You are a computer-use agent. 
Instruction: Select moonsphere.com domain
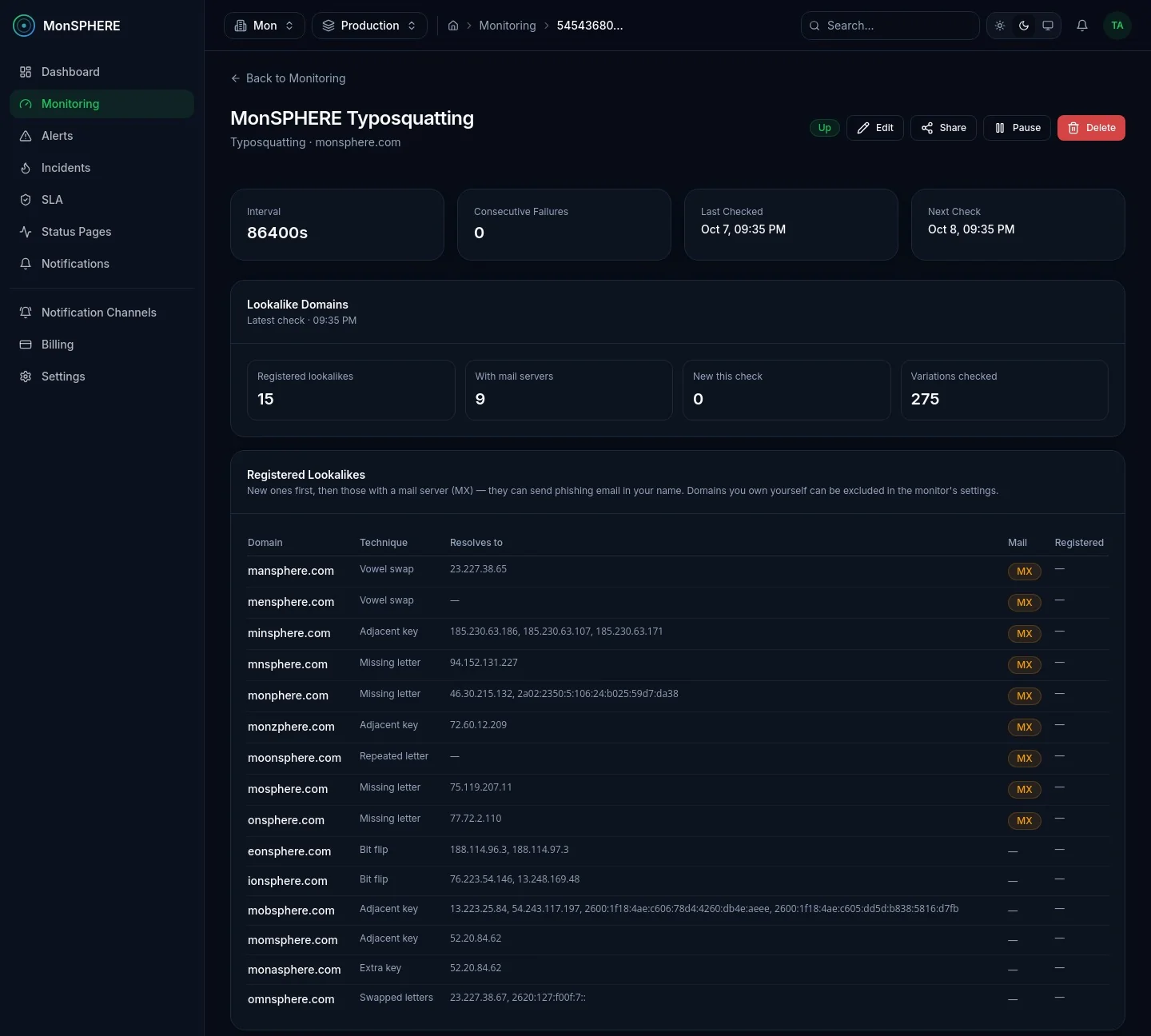294,758
